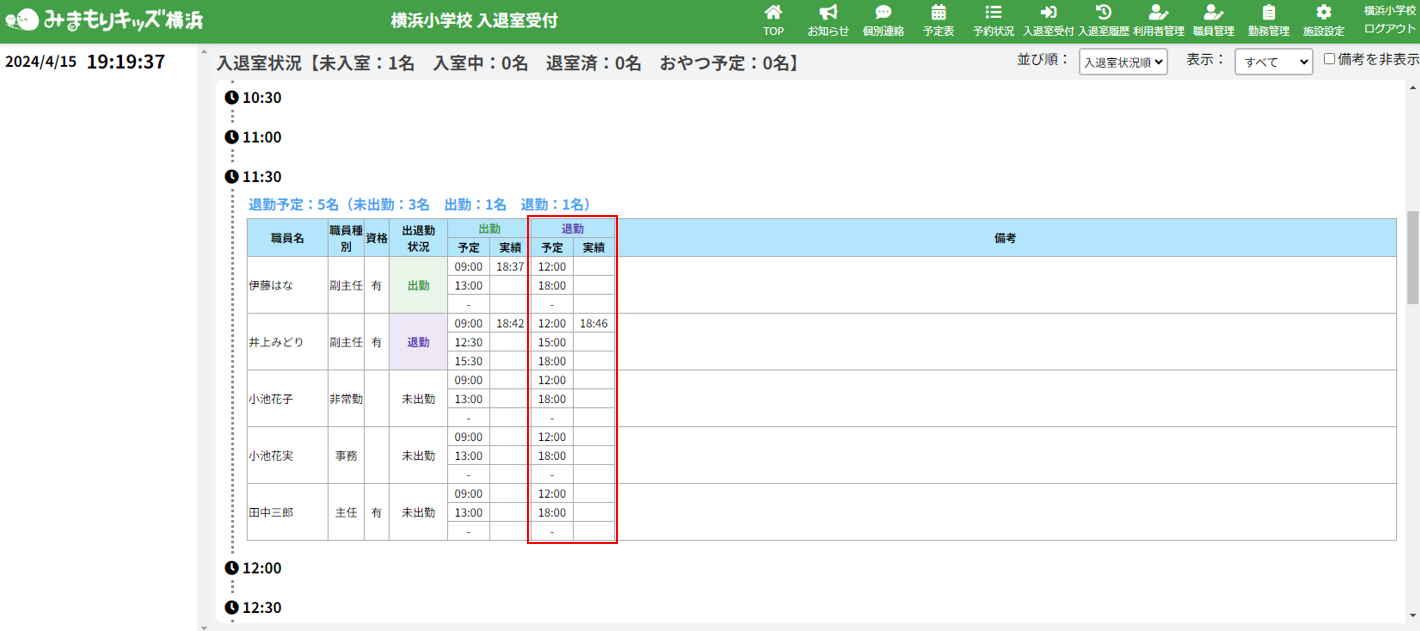The height and width of the screenshot is (631, 1420).
Task: Go to 入退室受付 in navigation
Action: point(1048,20)
